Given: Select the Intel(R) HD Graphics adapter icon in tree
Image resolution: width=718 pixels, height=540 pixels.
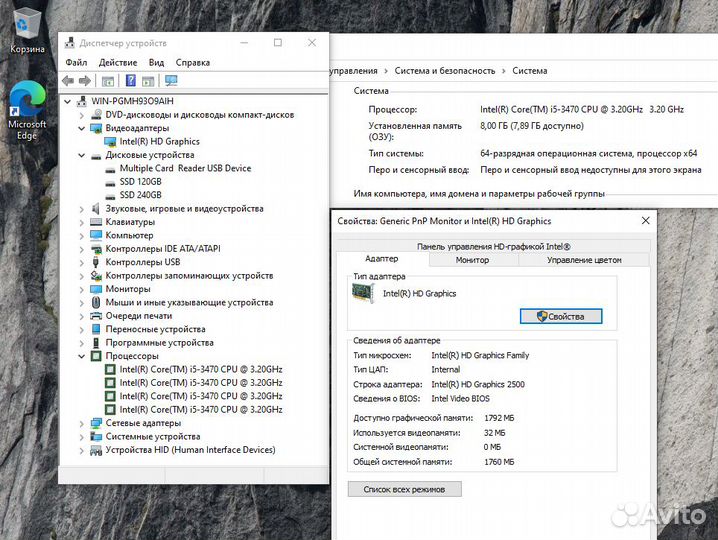Looking at the screenshot, I should click(110, 142).
